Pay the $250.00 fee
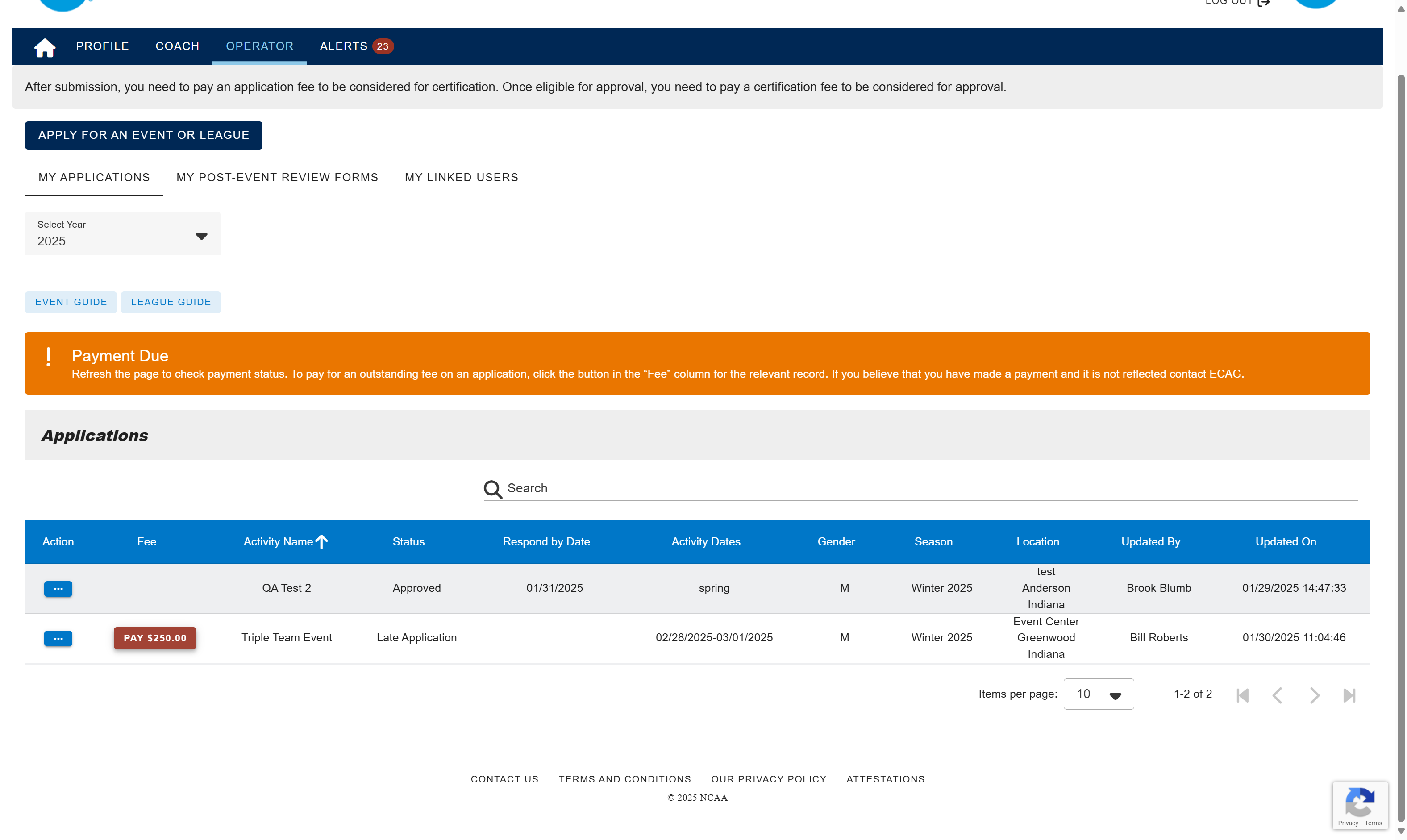Image resolution: width=1407 pixels, height=840 pixels. pos(155,638)
